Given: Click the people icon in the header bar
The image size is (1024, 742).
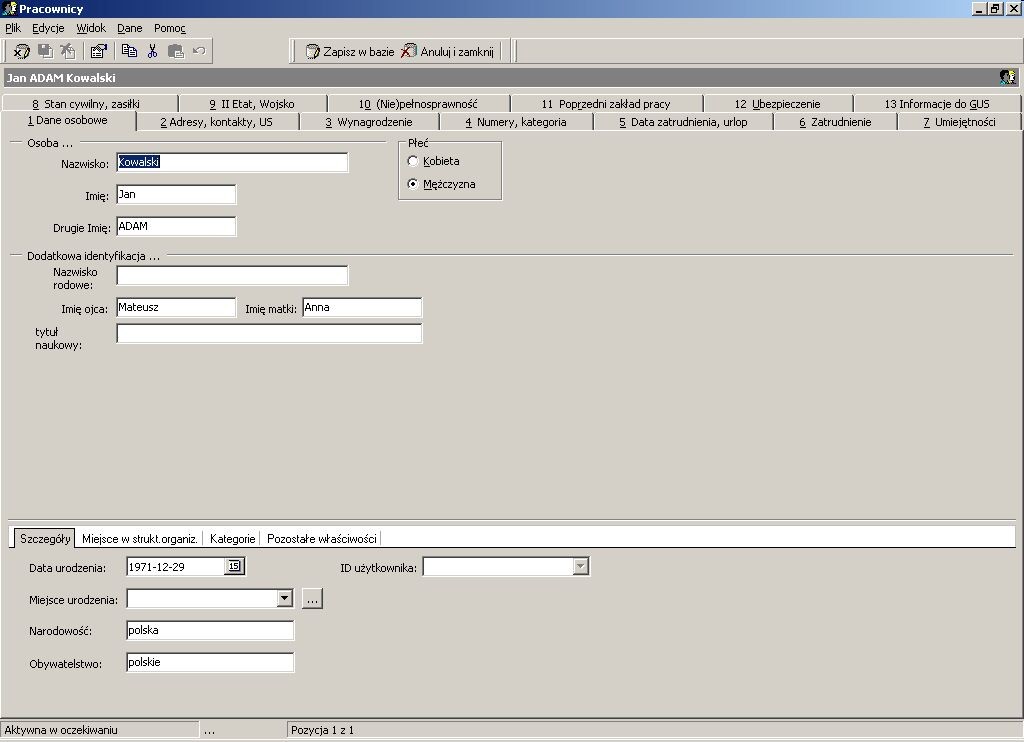Looking at the screenshot, I should click(x=1008, y=77).
